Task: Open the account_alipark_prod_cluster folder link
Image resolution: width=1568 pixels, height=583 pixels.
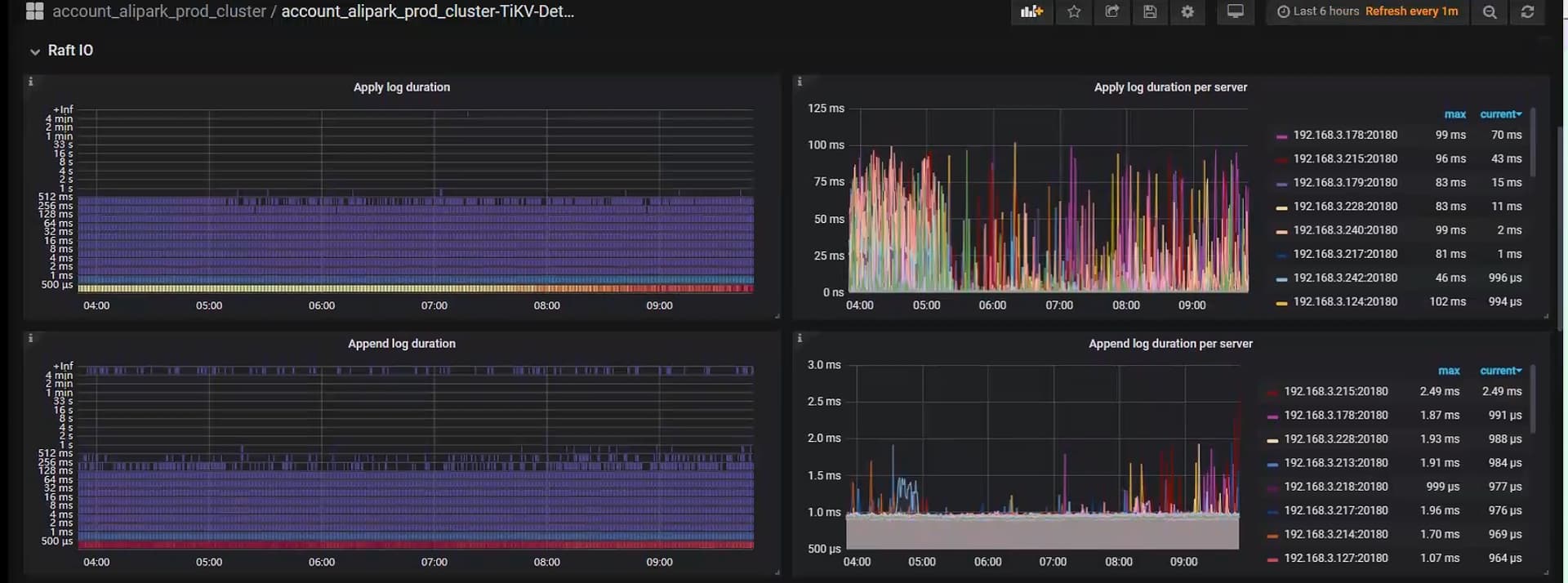Action: (159, 11)
